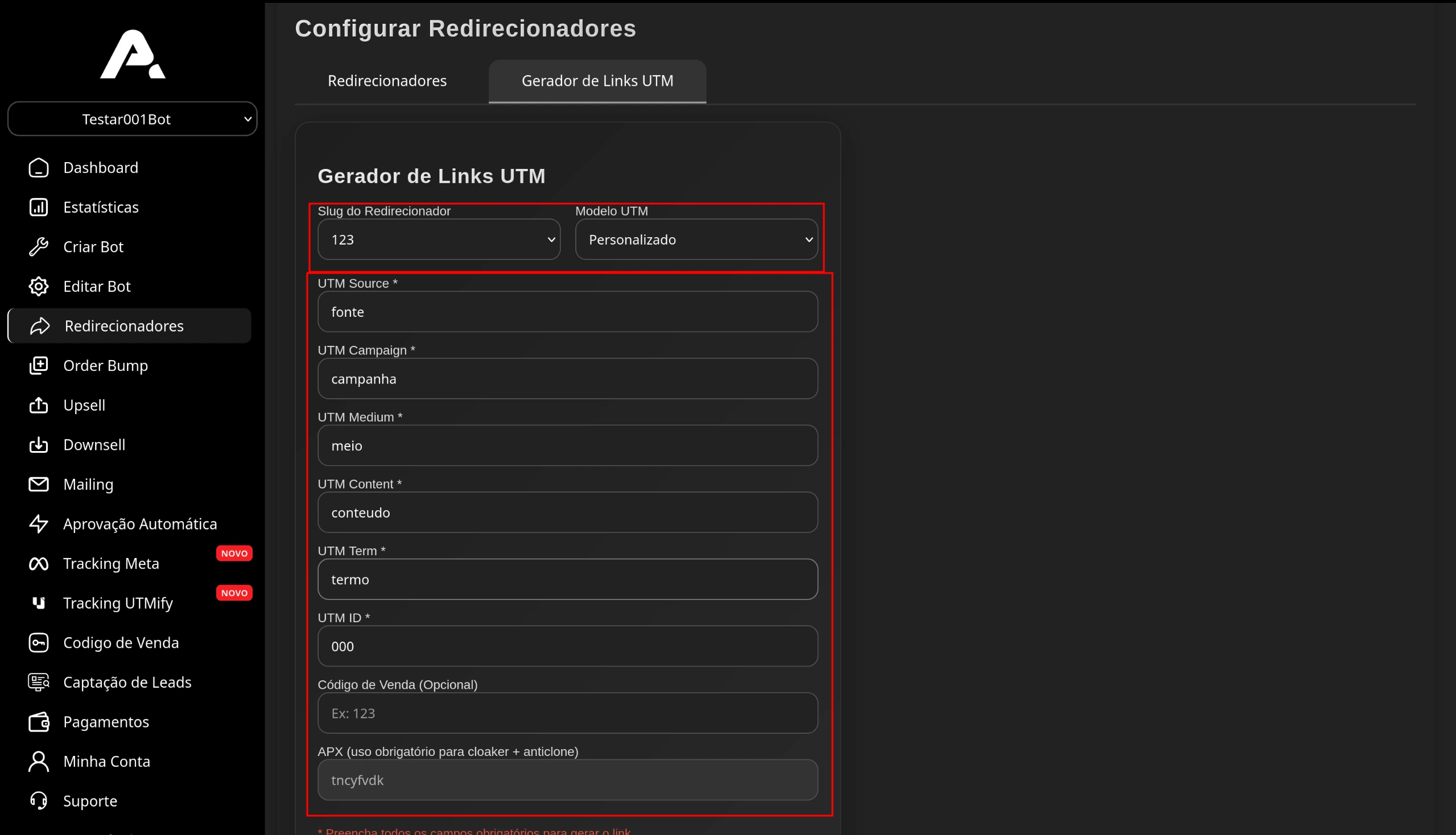Switch to the Redirecionadores tab
This screenshot has width=1456, height=835.
(387, 81)
